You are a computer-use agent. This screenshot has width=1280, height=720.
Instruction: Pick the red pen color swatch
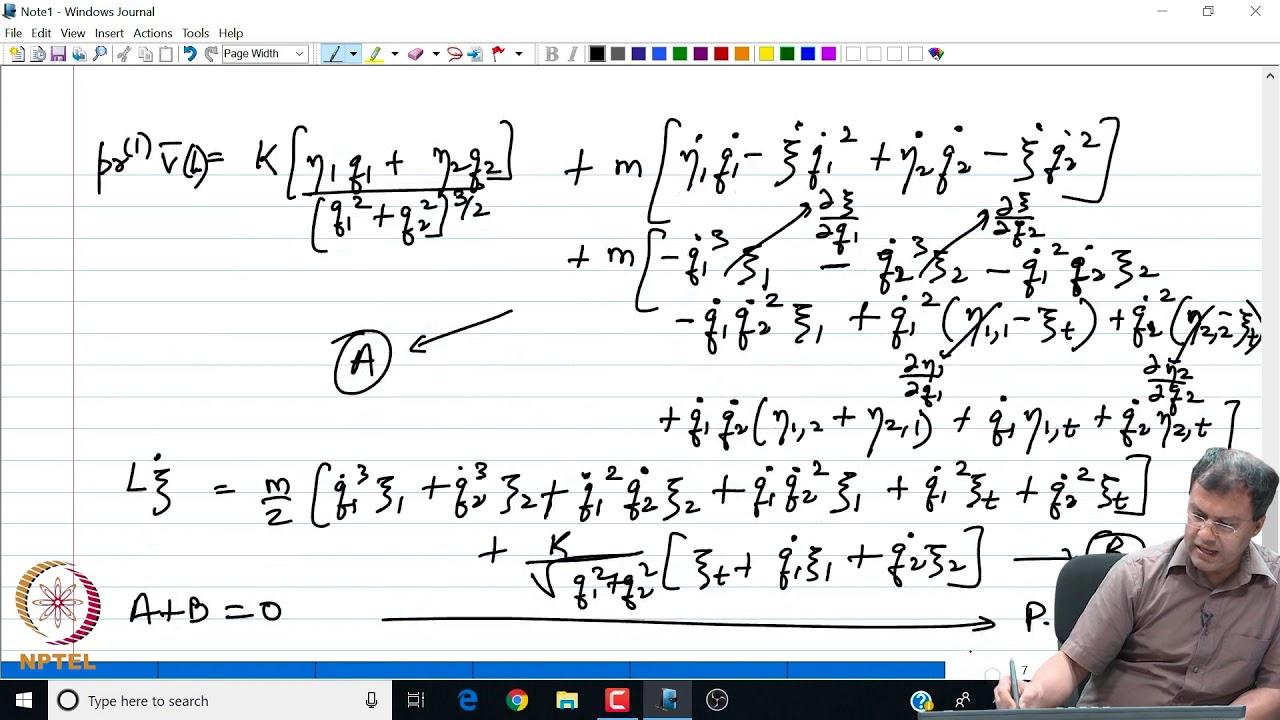coord(721,54)
